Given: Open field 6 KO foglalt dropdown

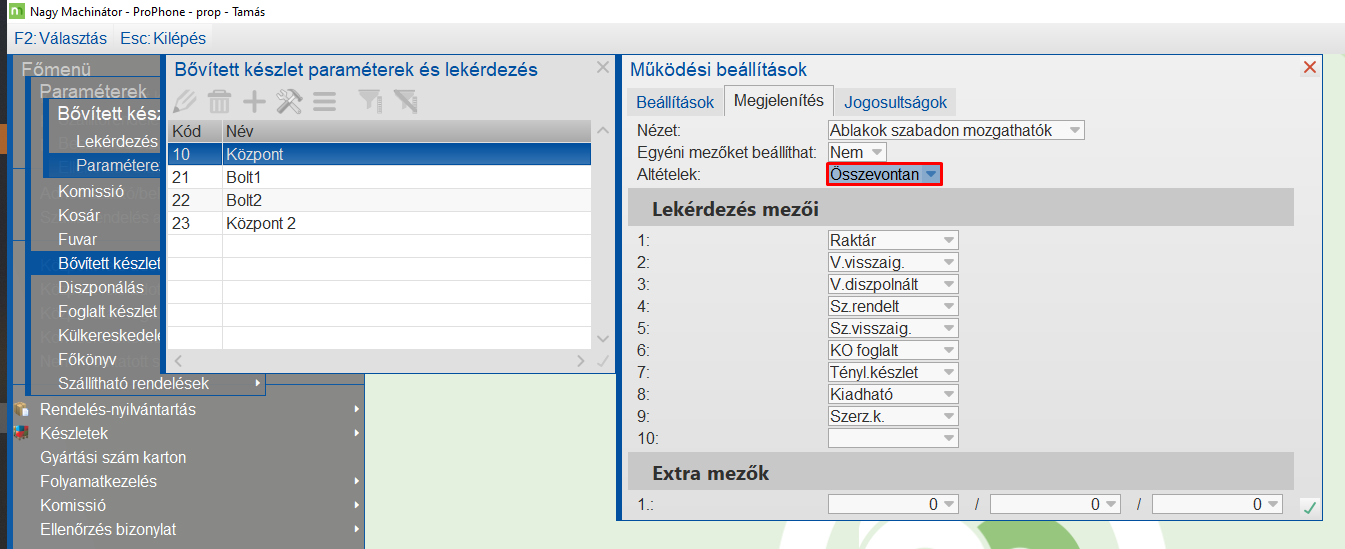Looking at the screenshot, I should coord(893,350).
